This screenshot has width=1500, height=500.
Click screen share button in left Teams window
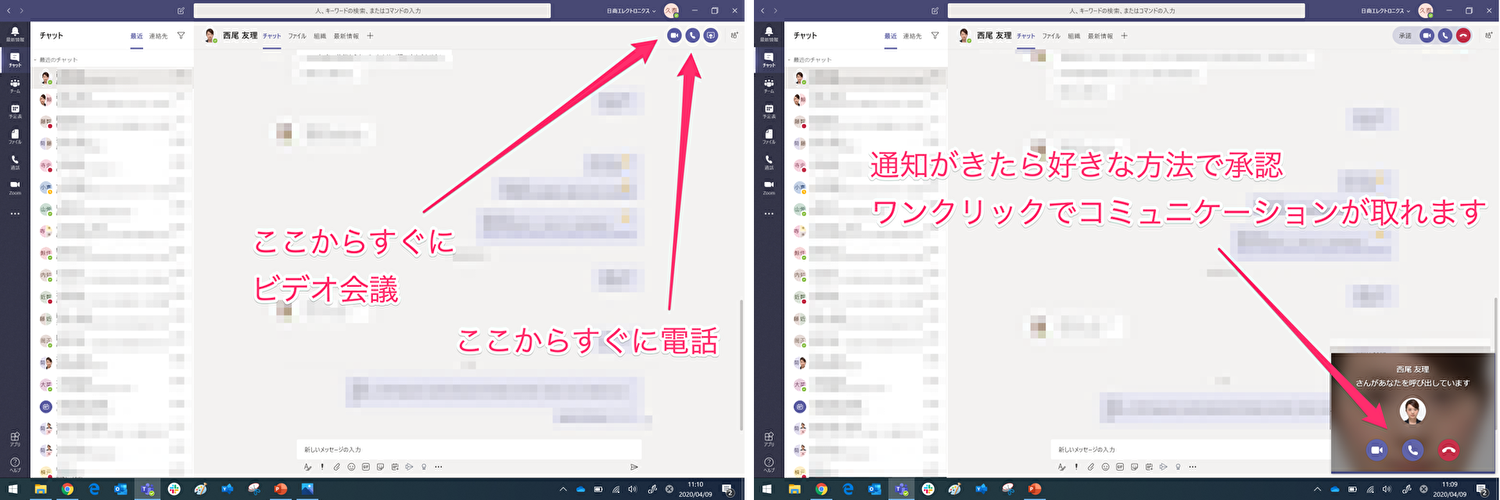point(711,35)
